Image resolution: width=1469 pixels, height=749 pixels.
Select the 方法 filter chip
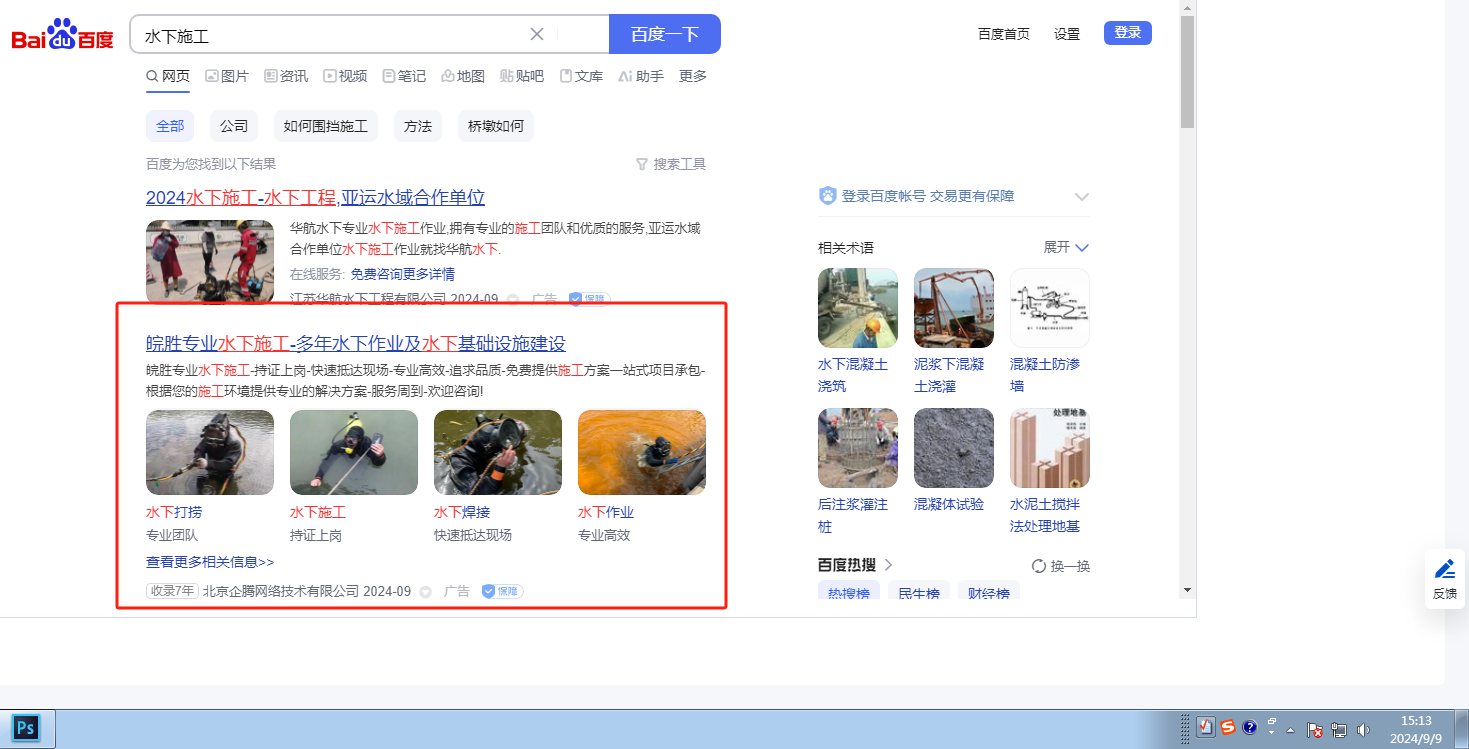click(418, 126)
